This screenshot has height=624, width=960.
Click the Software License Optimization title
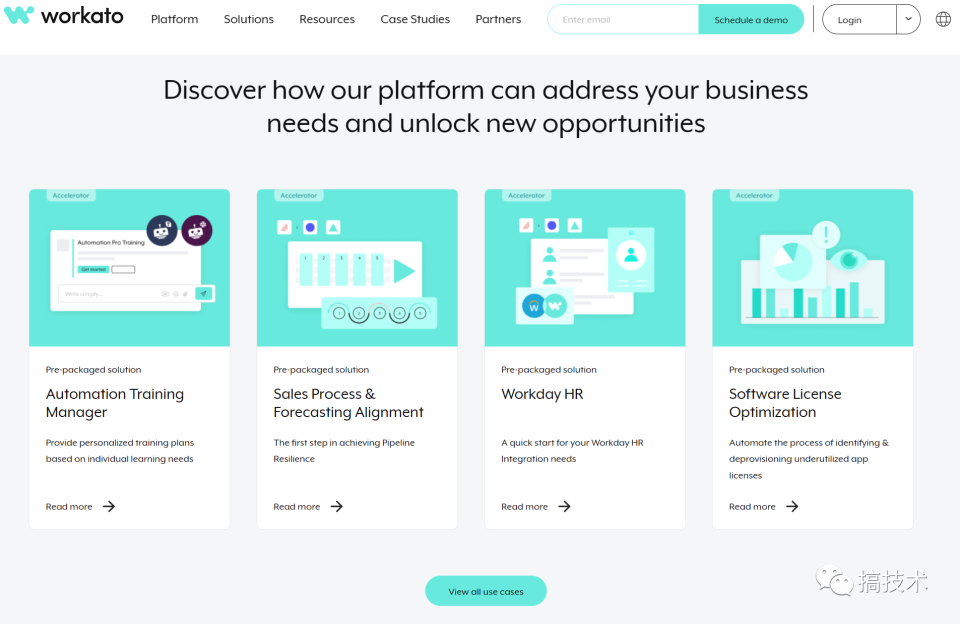pos(786,403)
